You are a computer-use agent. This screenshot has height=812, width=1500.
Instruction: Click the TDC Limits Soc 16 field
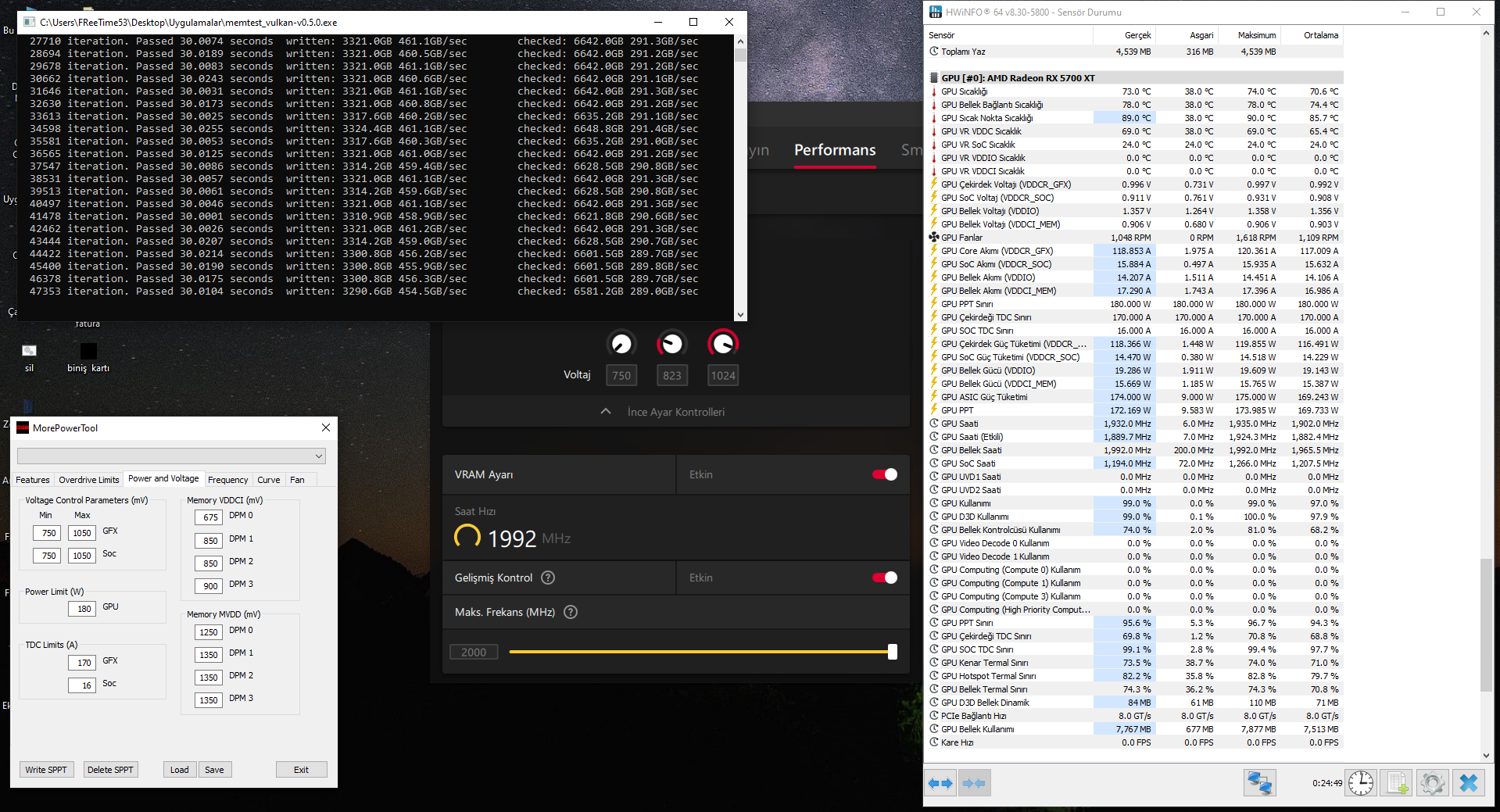click(82, 685)
